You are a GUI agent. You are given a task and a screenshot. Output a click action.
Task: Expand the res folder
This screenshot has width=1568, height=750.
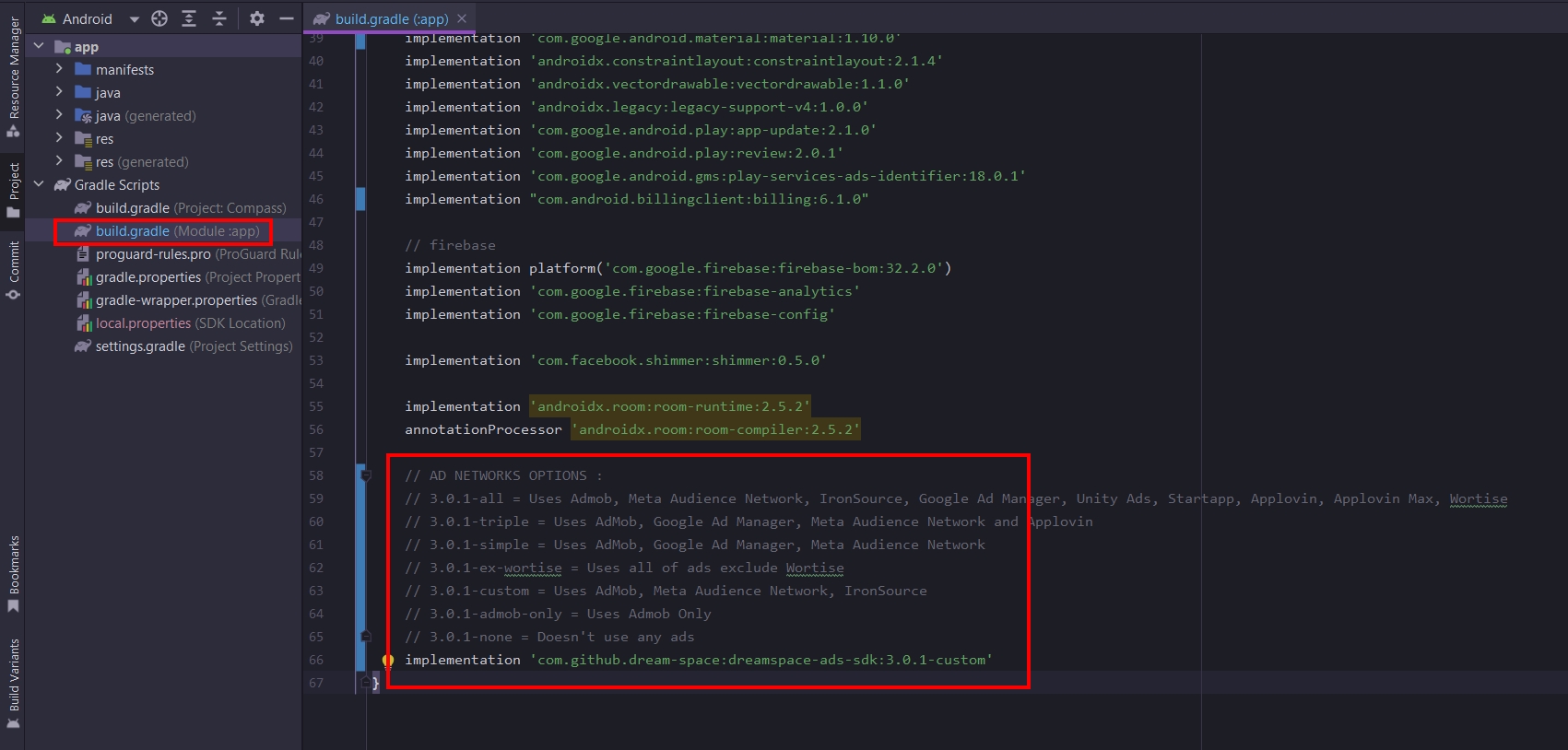click(59, 138)
